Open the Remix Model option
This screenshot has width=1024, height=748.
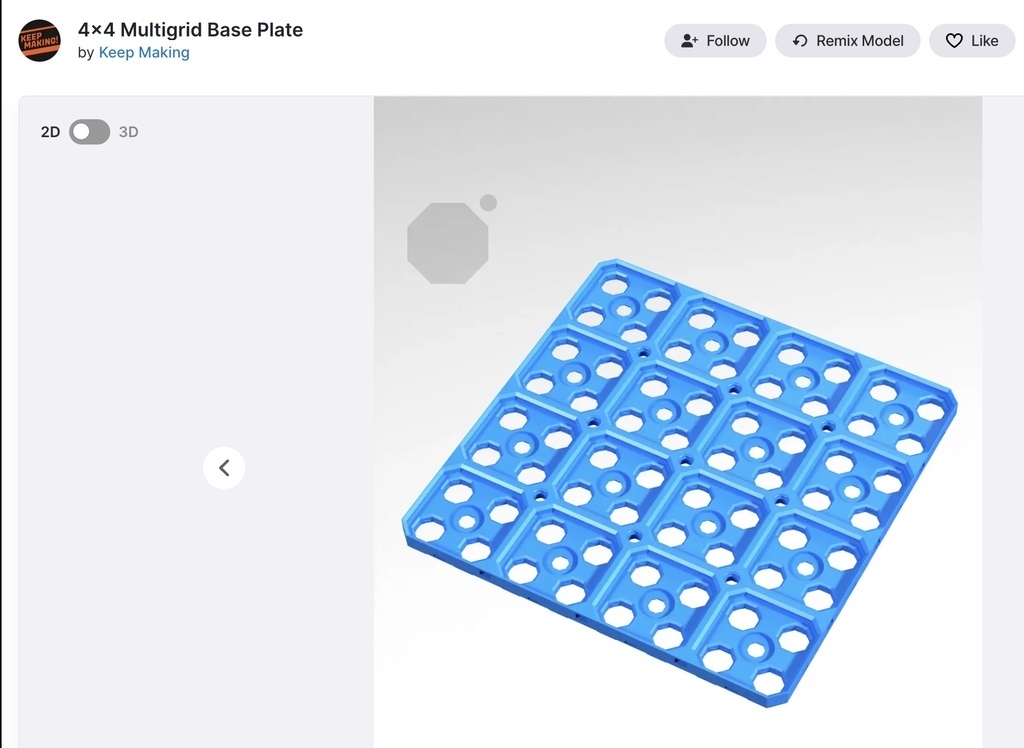point(847,40)
